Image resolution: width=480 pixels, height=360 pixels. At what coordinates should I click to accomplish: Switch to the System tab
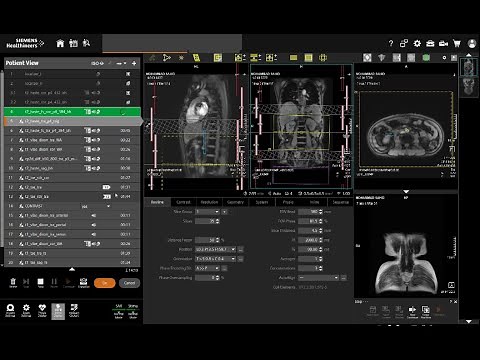coord(262,202)
